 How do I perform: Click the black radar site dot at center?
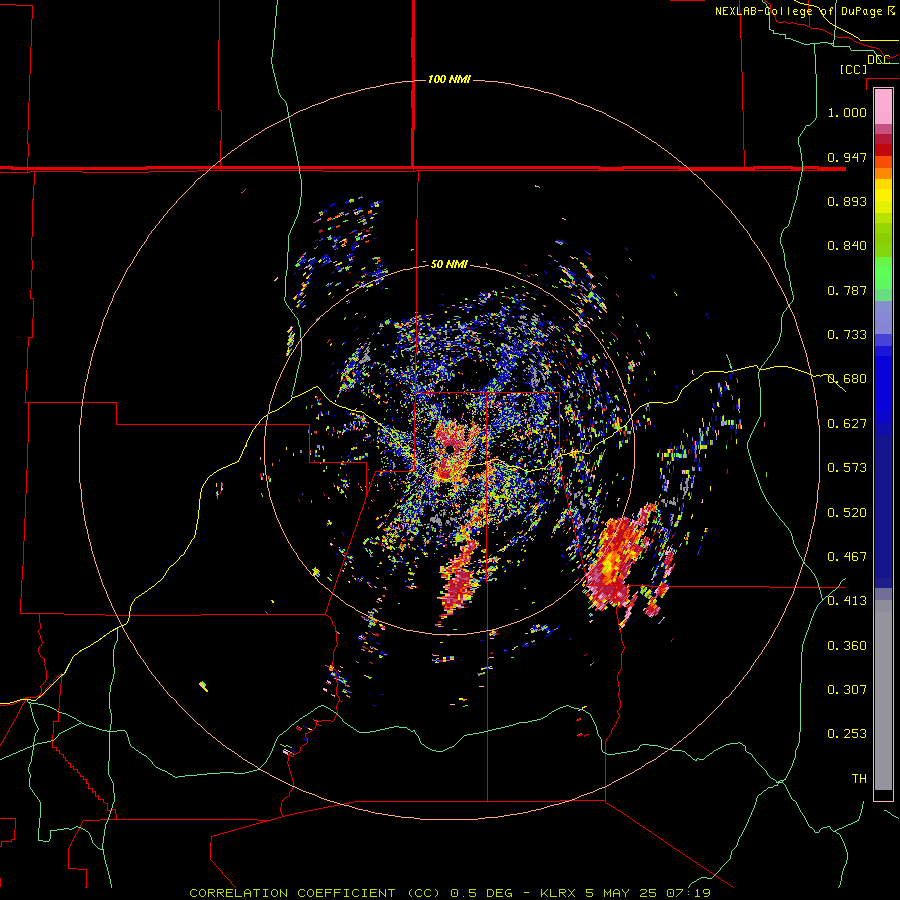(x=449, y=448)
